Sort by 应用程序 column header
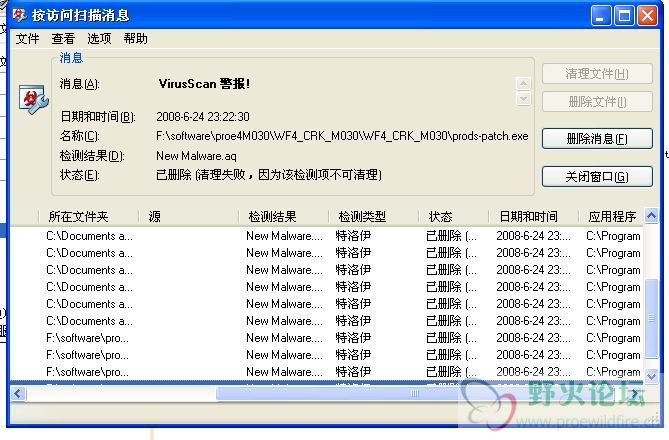The width and height of the screenshot is (669, 440). (x=611, y=217)
